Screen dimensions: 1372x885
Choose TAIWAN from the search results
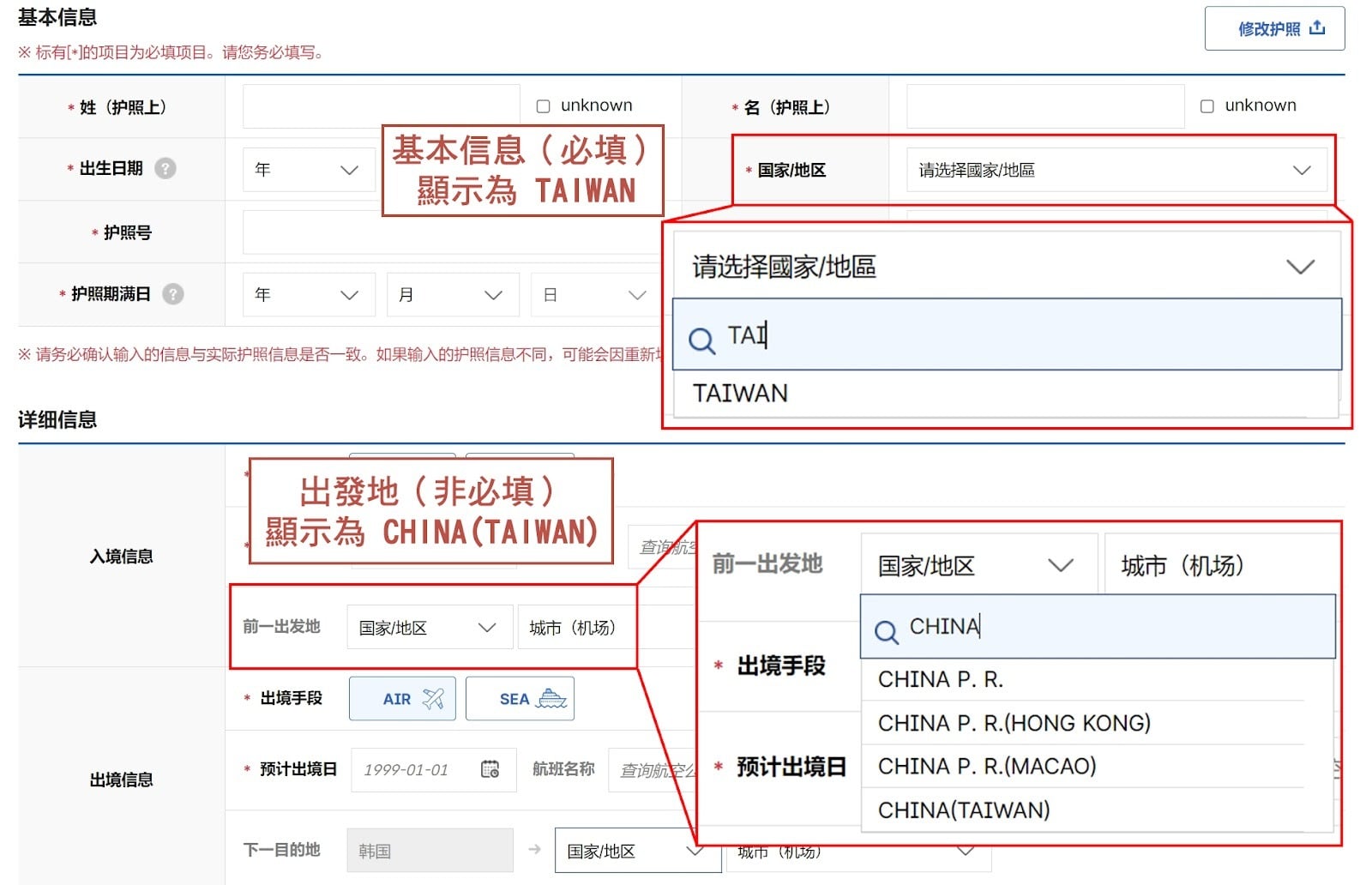pyautogui.click(x=740, y=394)
